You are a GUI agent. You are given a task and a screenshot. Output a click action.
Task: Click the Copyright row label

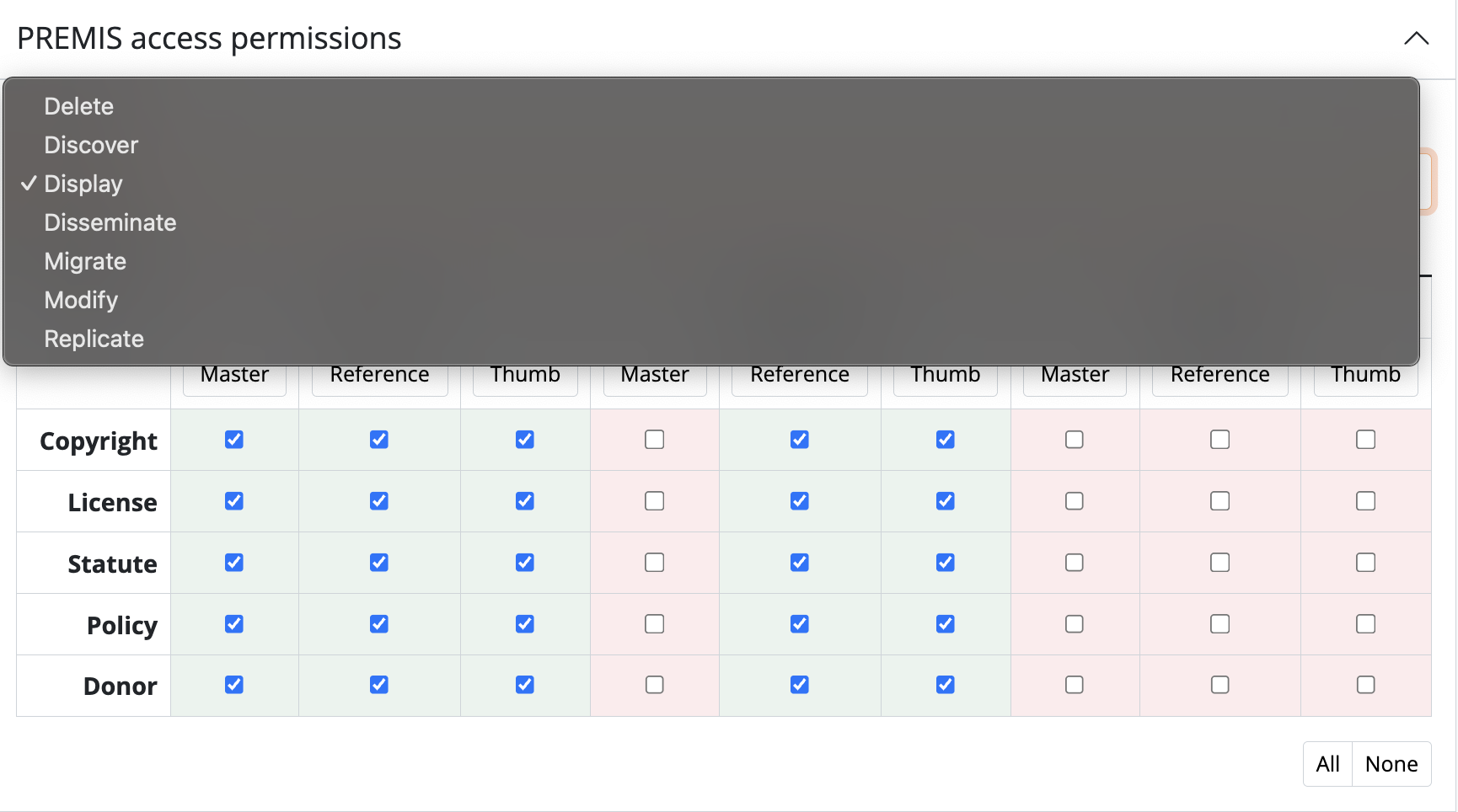99,441
